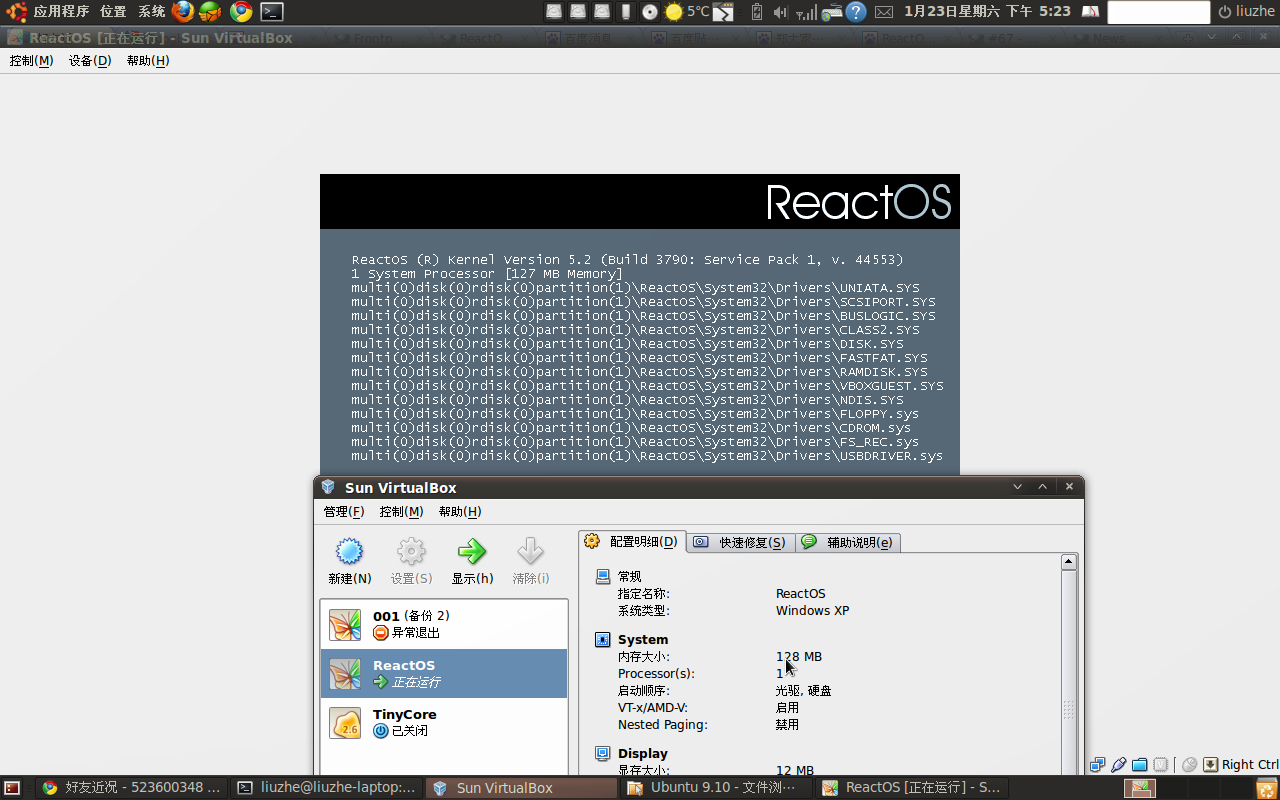Open the liuzhe user session menu
Viewport: 1280px width, 800px height.
pos(1245,12)
